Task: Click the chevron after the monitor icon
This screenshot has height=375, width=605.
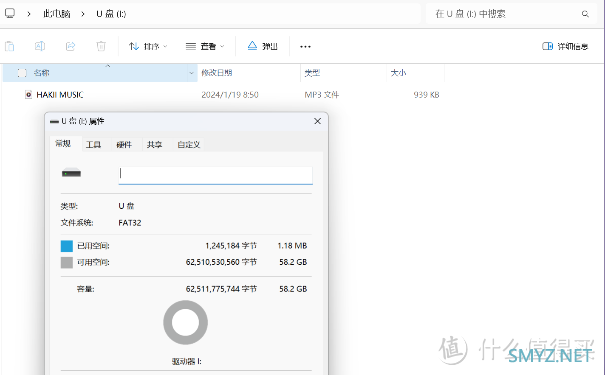Action: click(x=29, y=14)
